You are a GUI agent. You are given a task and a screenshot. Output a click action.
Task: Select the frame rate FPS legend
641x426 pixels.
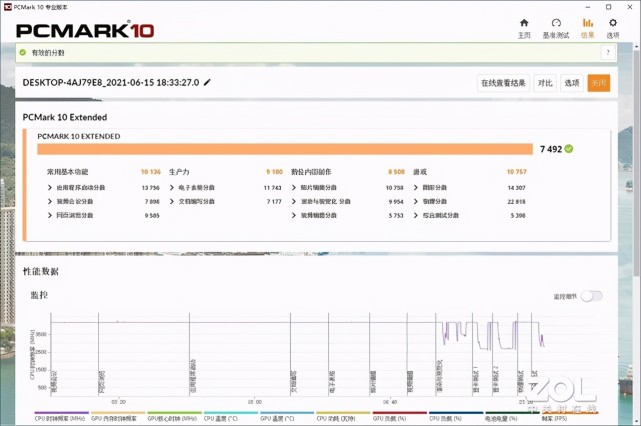coord(569,417)
